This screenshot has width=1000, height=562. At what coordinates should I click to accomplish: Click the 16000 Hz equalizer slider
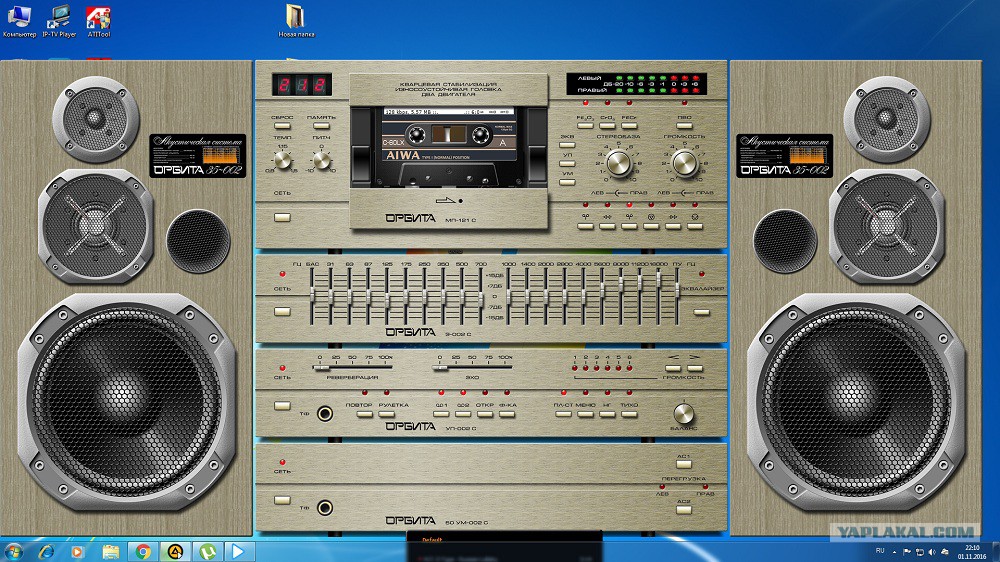point(659,297)
